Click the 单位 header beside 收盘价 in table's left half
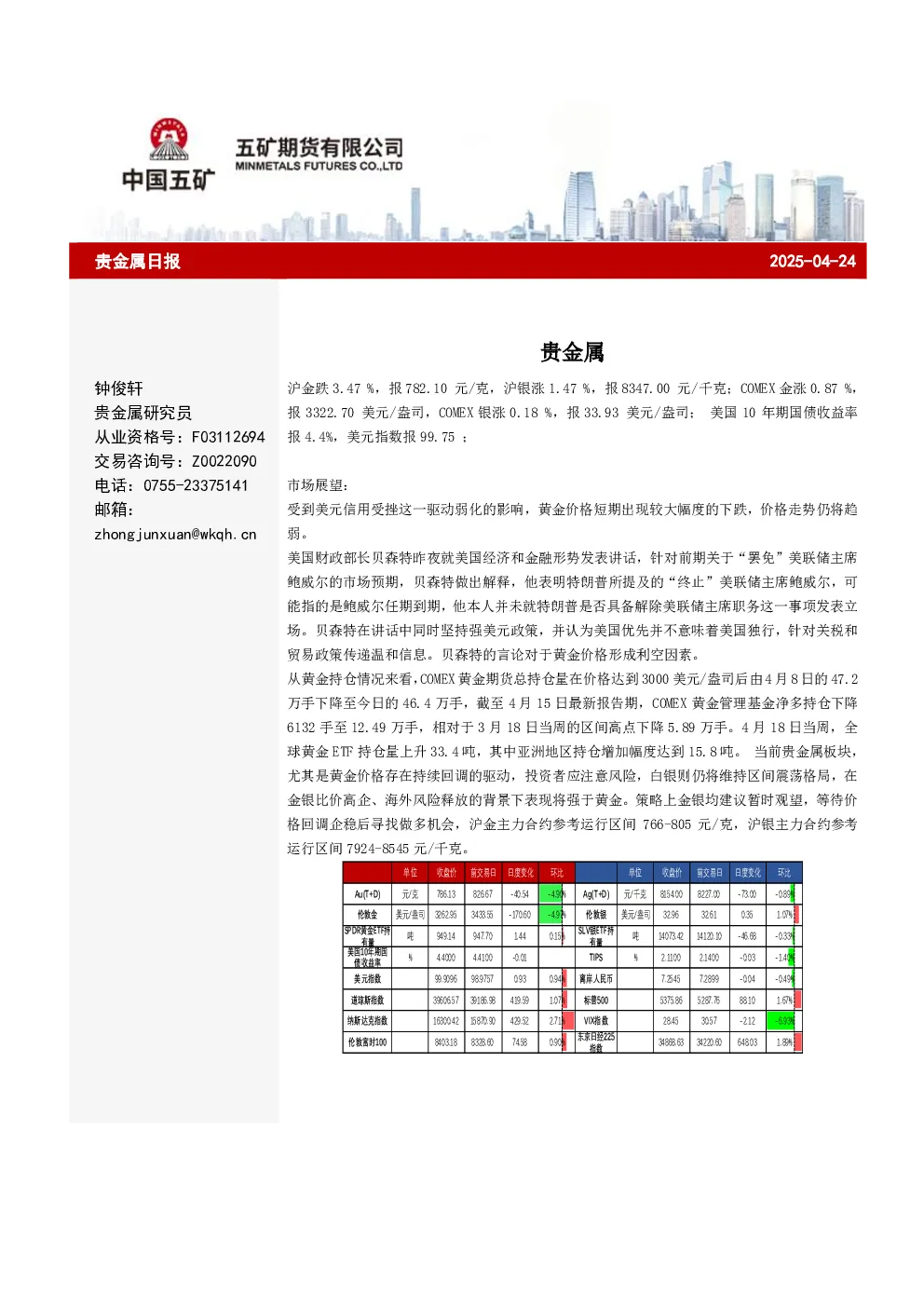The height and width of the screenshot is (1307, 924). (x=410, y=873)
